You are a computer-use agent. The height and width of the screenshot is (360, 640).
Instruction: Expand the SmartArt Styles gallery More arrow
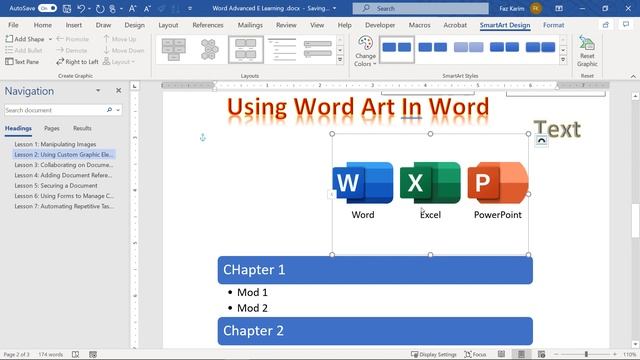point(563,60)
